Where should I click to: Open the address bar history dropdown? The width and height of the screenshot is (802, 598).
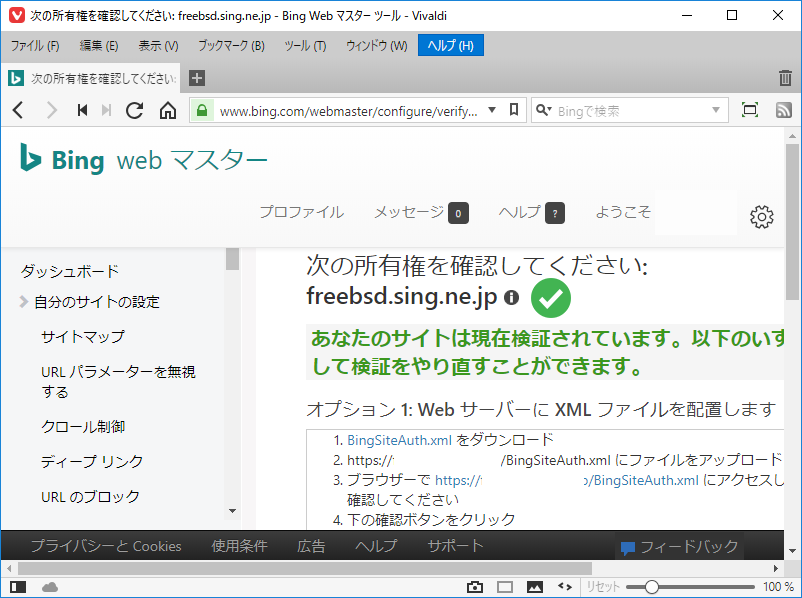point(492,110)
